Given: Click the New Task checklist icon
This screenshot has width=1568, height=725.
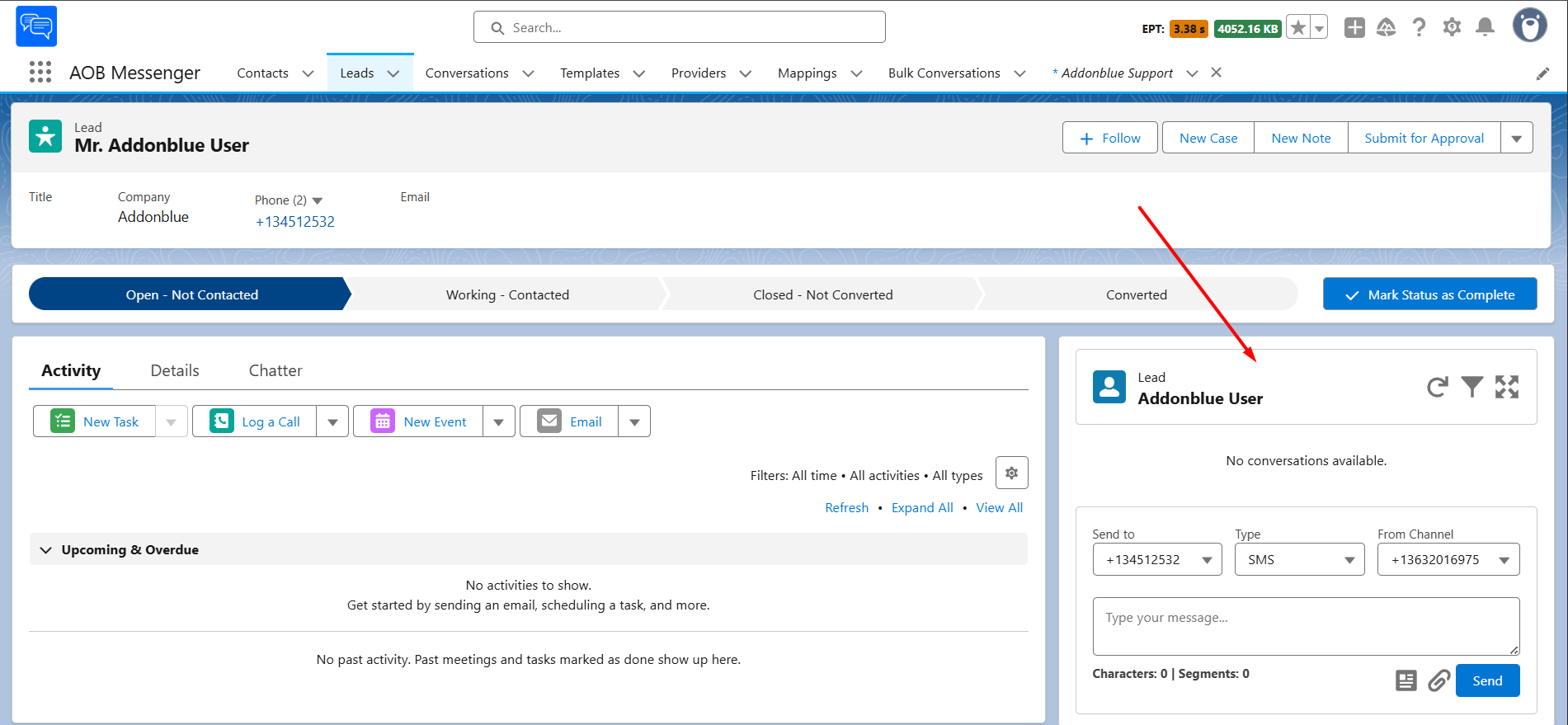Looking at the screenshot, I should tap(63, 421).
